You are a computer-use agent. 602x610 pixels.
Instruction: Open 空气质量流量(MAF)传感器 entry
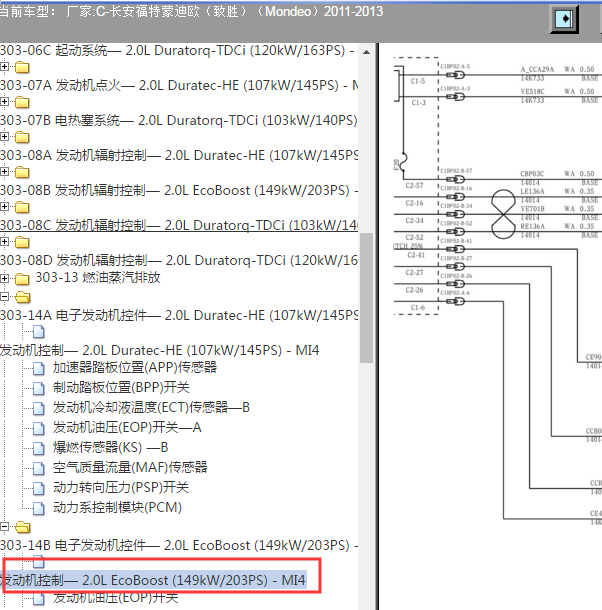point(130,467)
